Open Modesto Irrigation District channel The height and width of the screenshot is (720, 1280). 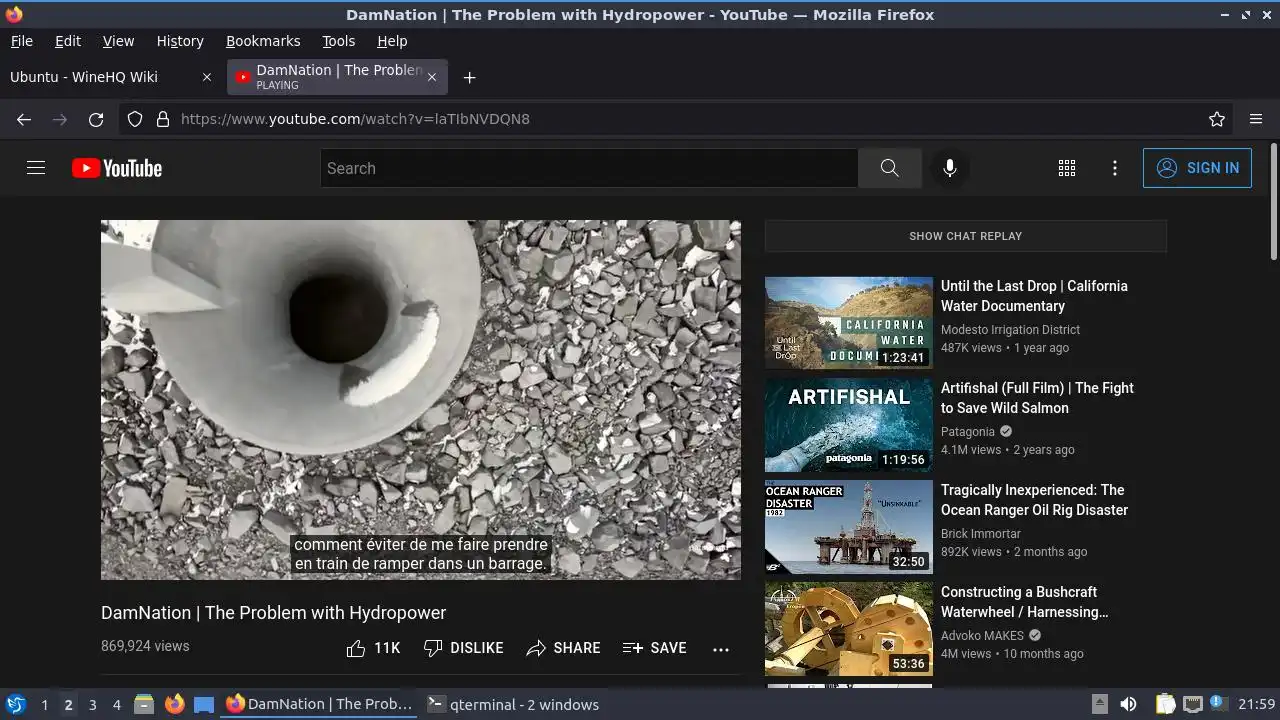(1010, 330)
